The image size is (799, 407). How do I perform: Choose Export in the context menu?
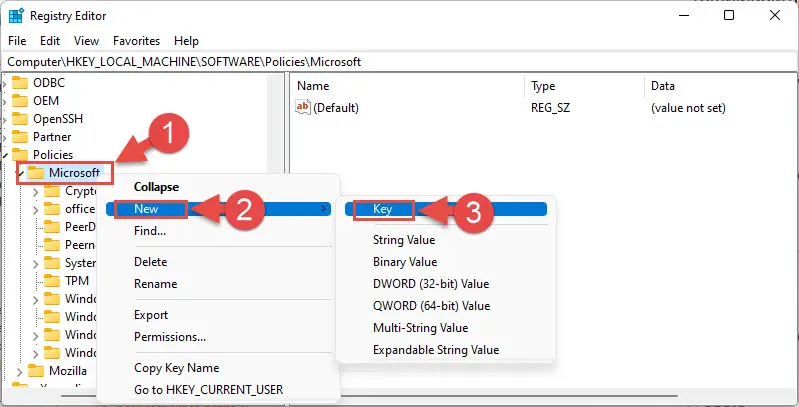pos(218,315)
